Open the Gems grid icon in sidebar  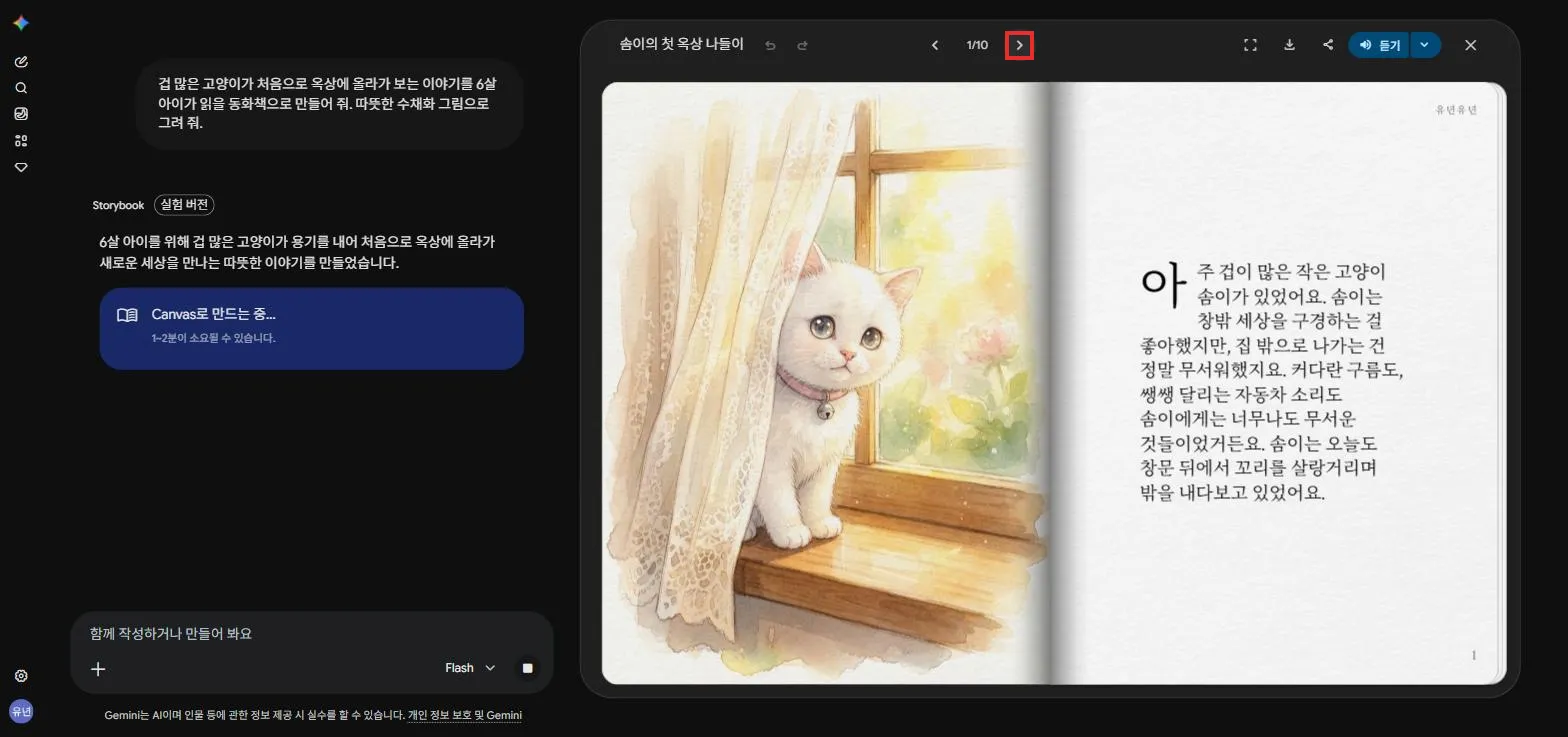21,141
